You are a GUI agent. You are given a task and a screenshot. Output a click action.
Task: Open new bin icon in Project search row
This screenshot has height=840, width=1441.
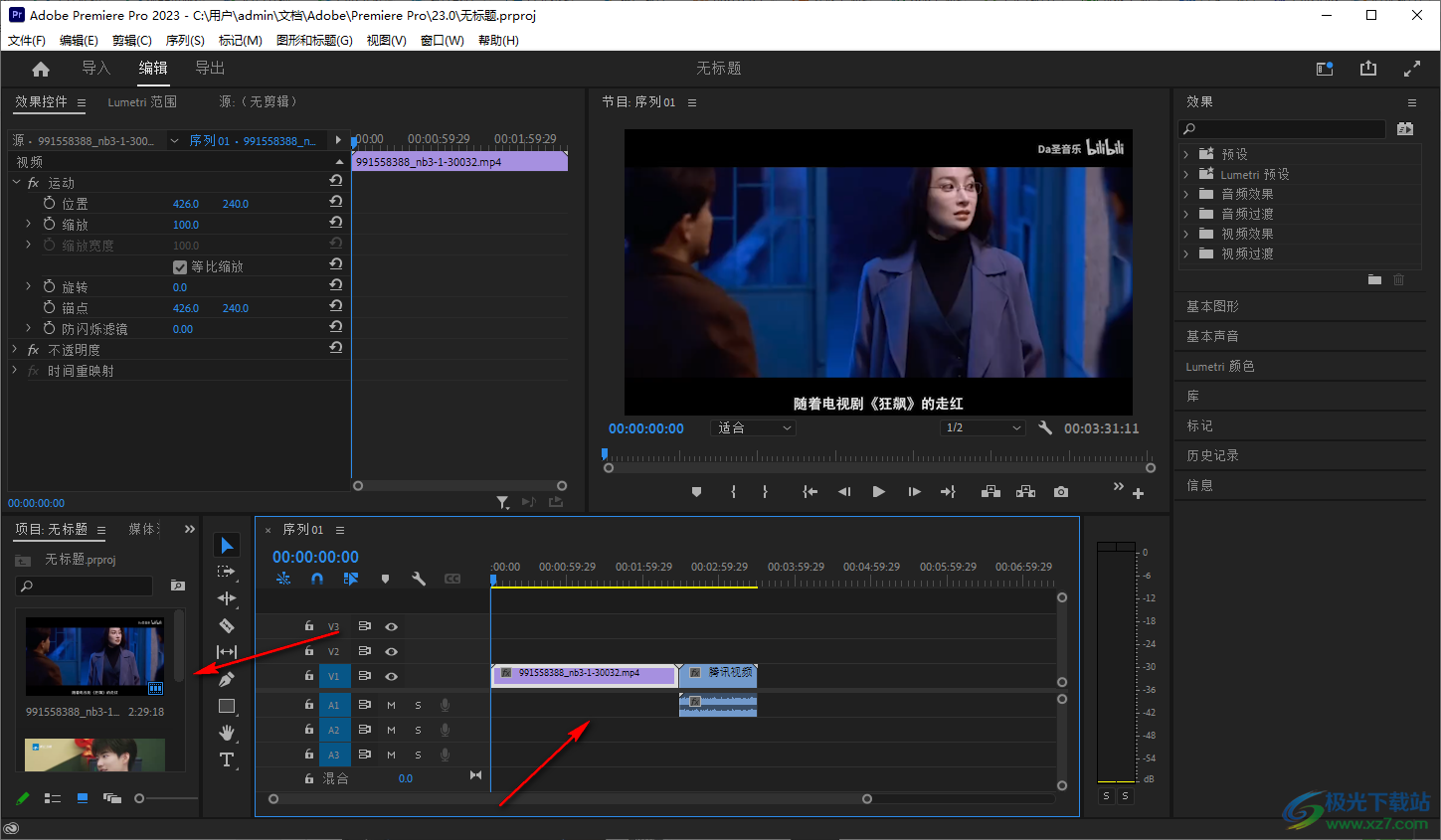click(x=178, y=586)
